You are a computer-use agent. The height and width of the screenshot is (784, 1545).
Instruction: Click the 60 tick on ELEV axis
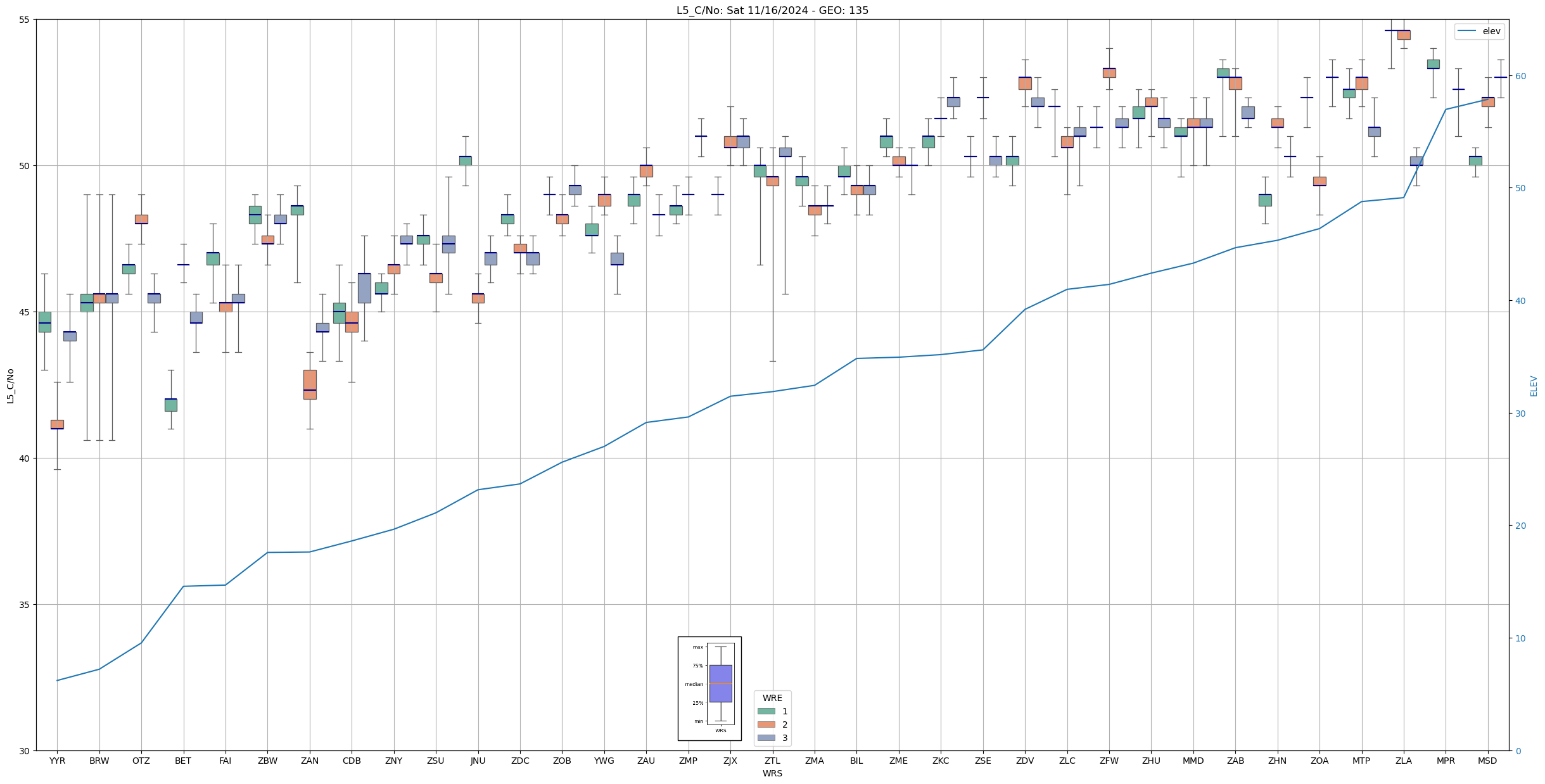coord(1520,76)
